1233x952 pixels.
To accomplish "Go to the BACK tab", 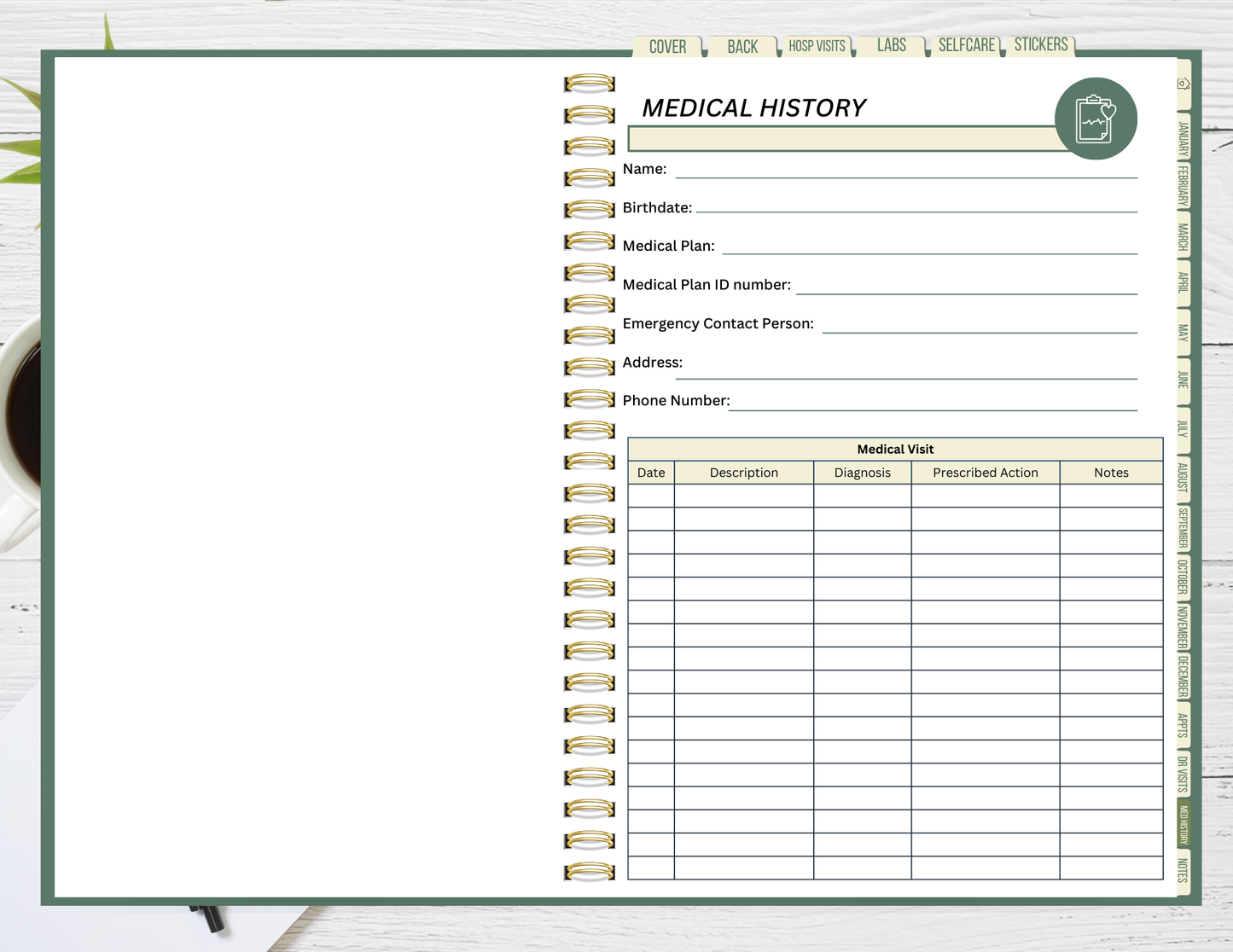I will pyautogui.click(x=742, y=47).
